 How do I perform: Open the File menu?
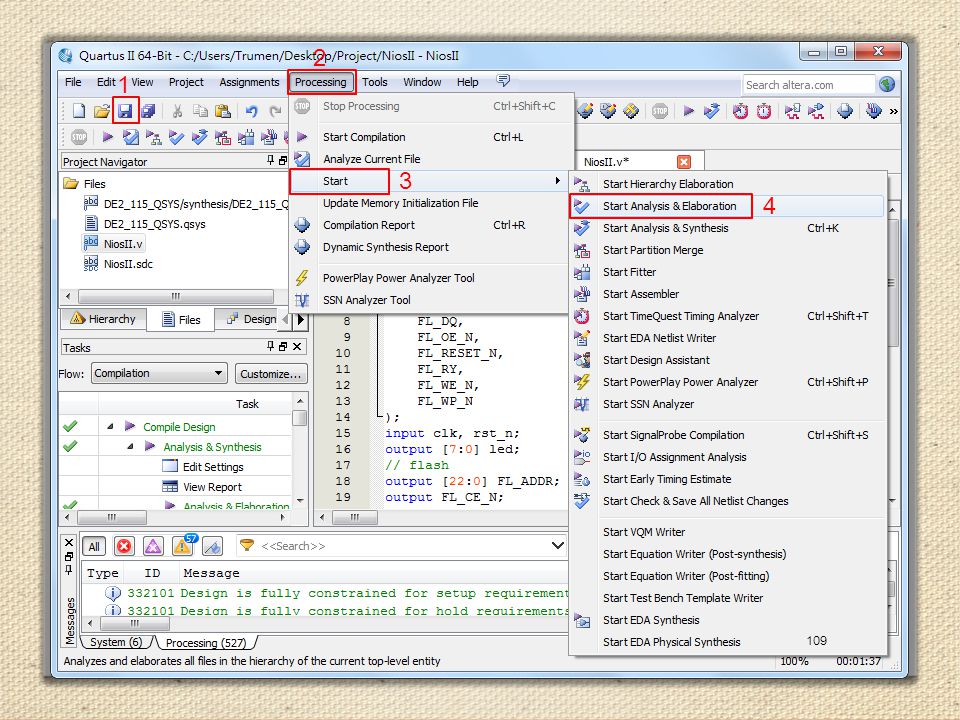coord(73,82)
